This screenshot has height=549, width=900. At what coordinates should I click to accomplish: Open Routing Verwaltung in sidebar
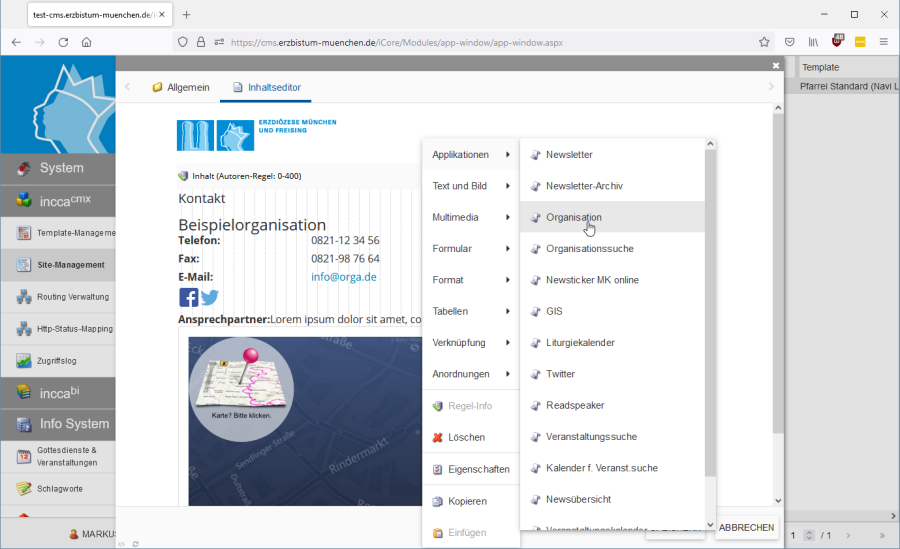[x=58, y=297]
